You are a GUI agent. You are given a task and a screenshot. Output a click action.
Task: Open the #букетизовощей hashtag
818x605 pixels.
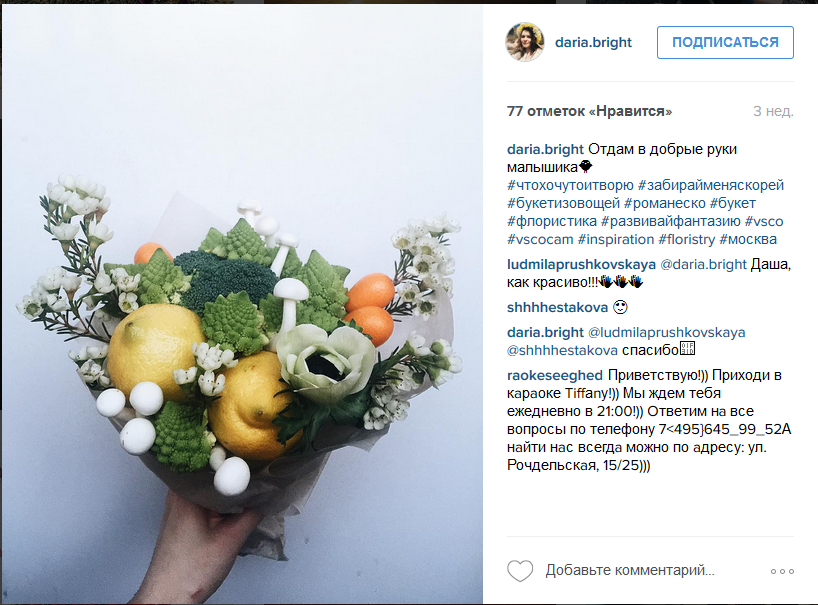pos(563,203)
